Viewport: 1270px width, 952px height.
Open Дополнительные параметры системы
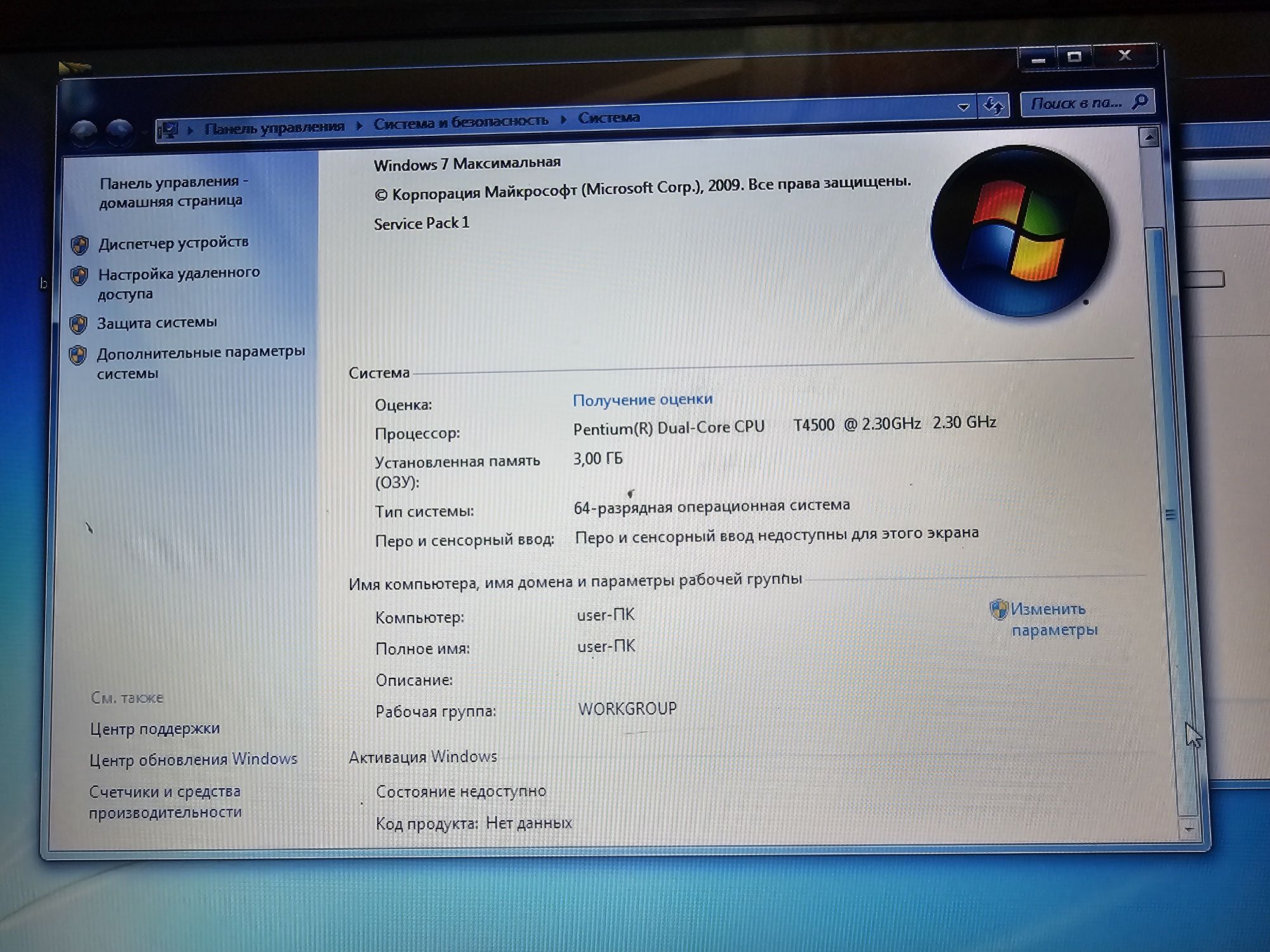[x=201, y=362]
